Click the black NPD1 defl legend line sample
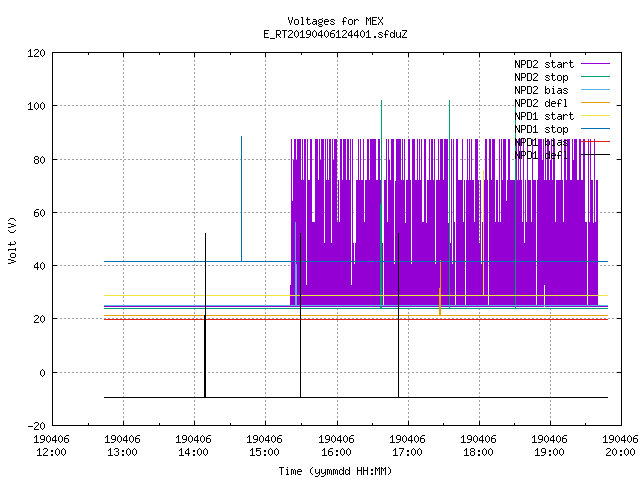Image resolution: width=640 pixels, height=480 pixels. (595, 155)
